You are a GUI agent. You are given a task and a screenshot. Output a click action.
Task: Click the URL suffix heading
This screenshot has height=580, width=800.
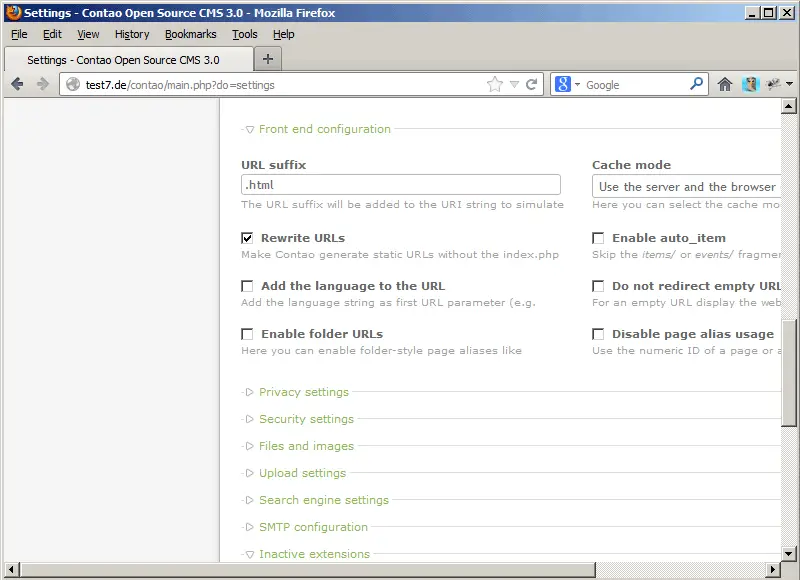pyautogui.click(x=273, y=165)
